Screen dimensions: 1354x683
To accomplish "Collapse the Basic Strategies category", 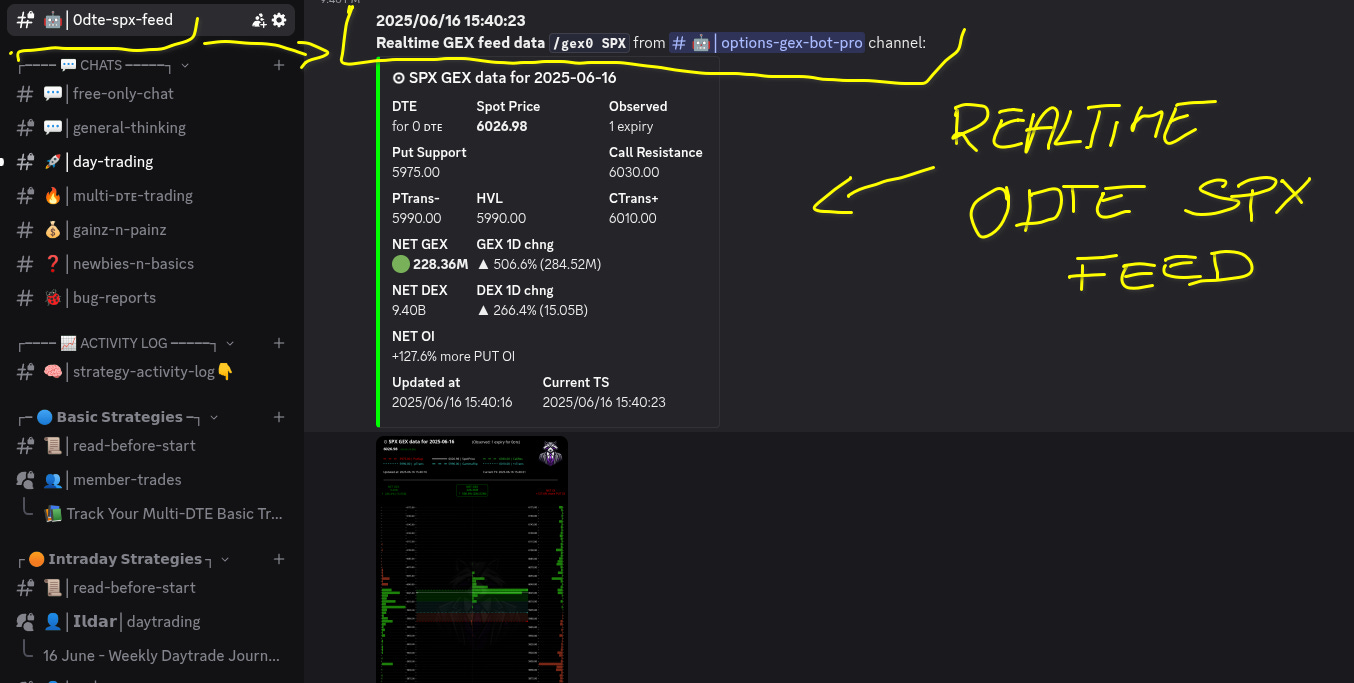I will pyautogui.click(x=214, y=417).
